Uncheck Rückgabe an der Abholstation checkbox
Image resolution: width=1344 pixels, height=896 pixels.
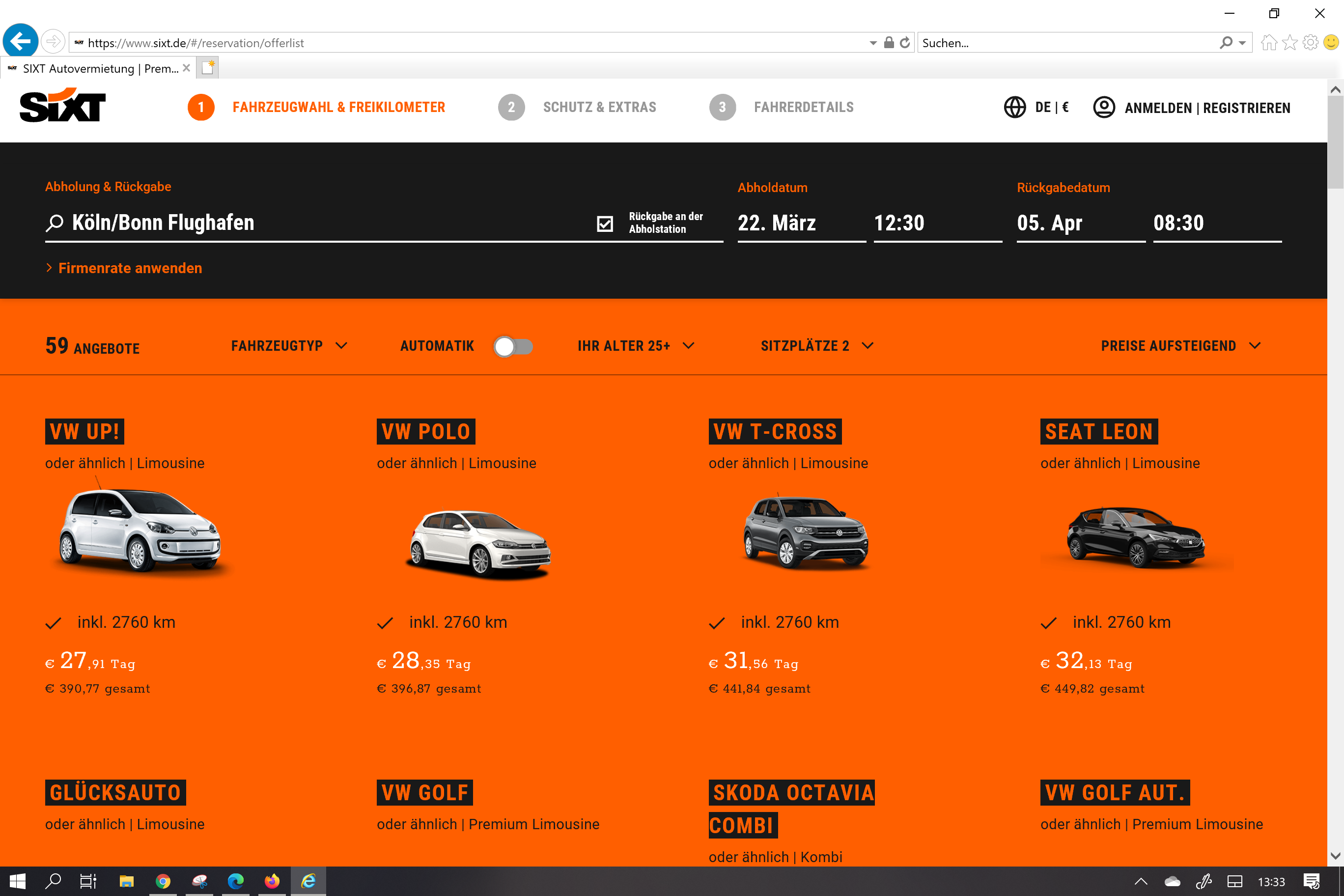pos(605,224)
